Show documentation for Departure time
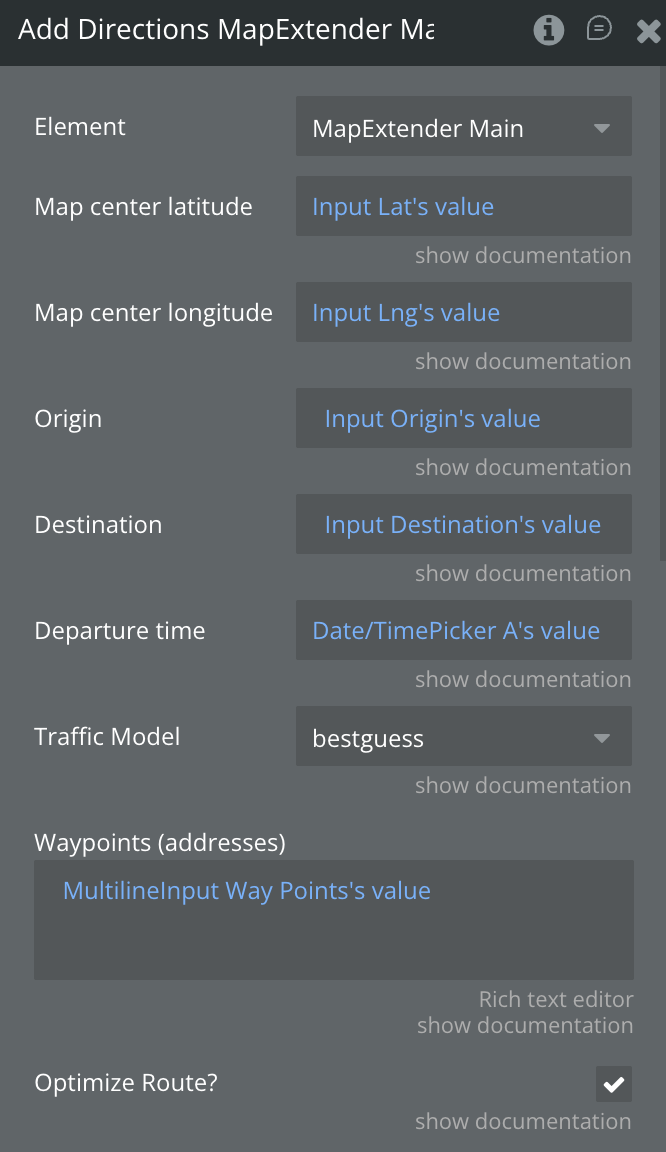 [x=523, y=680]
